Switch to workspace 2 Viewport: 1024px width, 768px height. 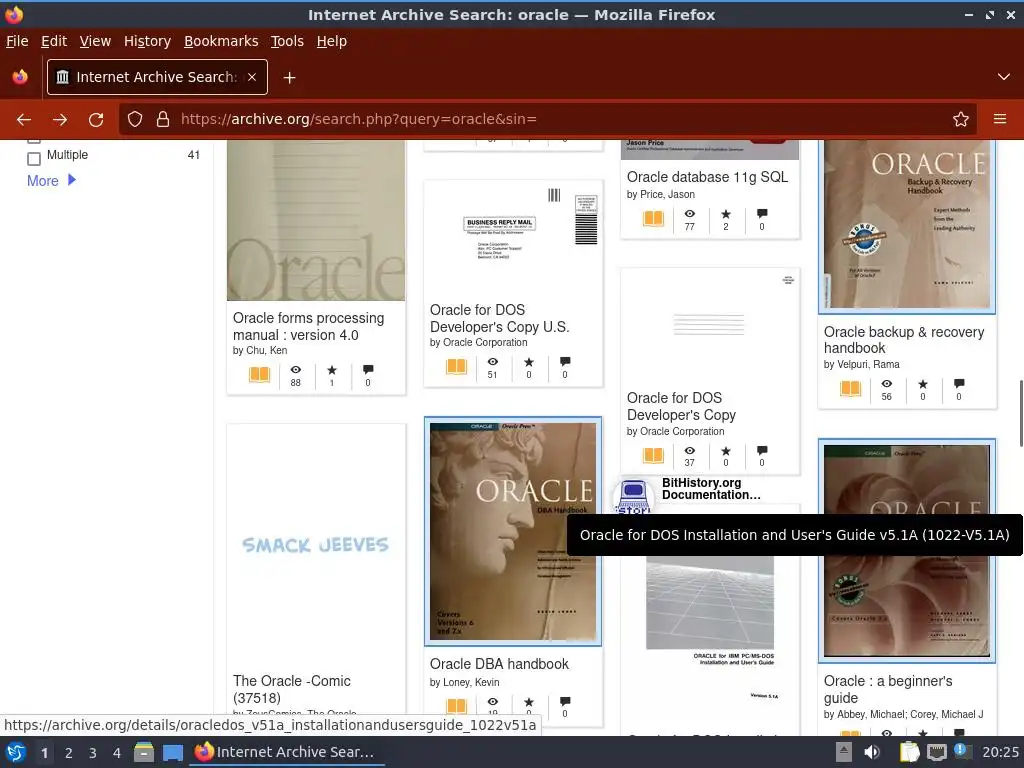69,752
